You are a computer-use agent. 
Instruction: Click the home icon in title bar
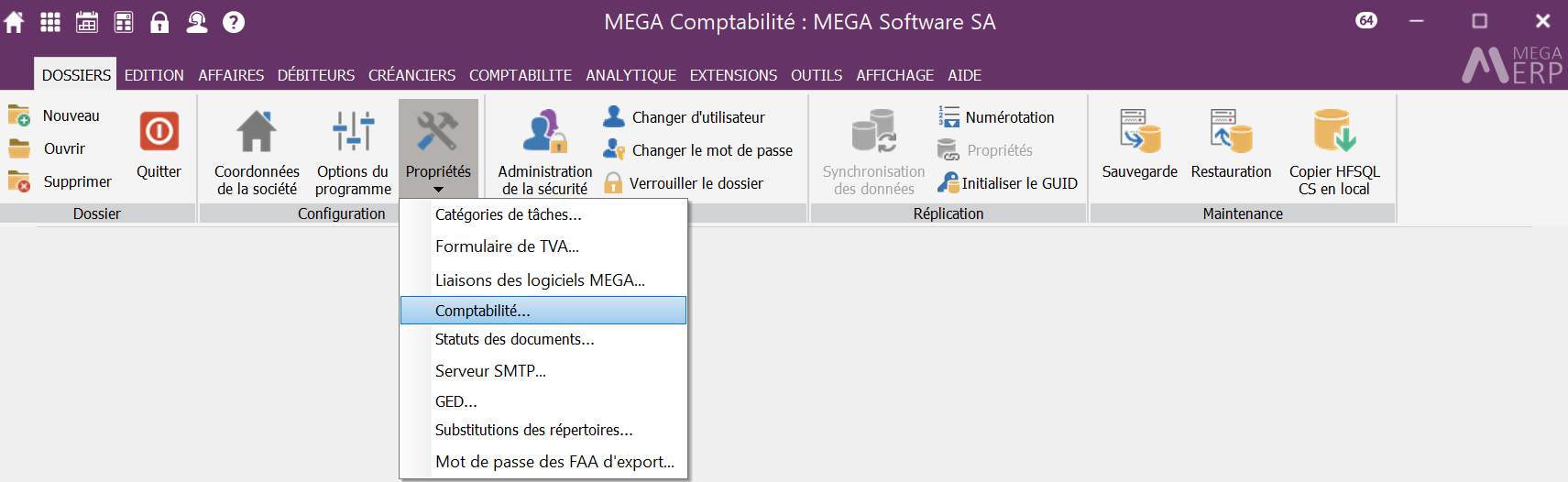pos(14,22)
